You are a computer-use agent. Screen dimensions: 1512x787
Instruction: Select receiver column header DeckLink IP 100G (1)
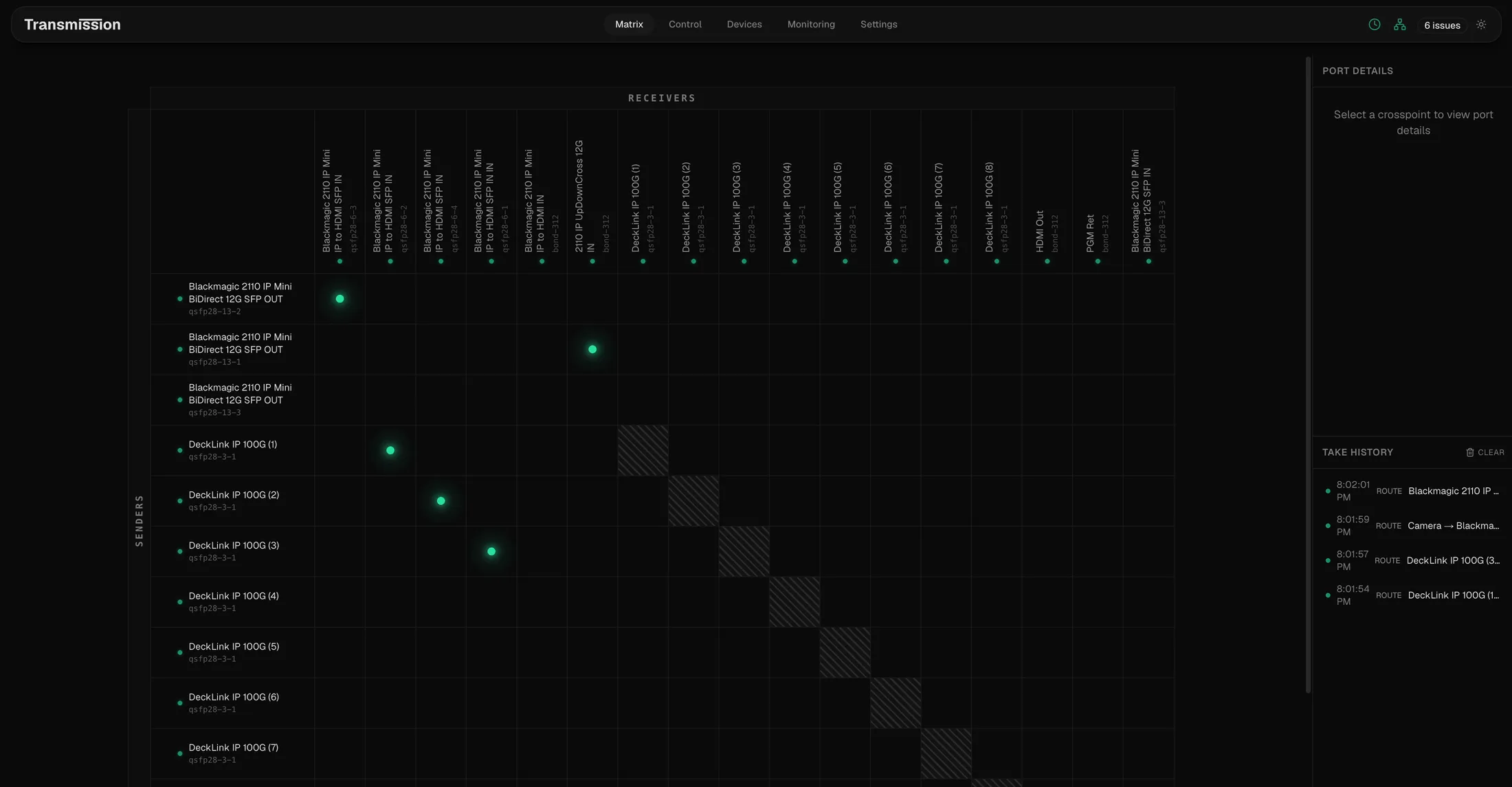[x=643, y=192]
